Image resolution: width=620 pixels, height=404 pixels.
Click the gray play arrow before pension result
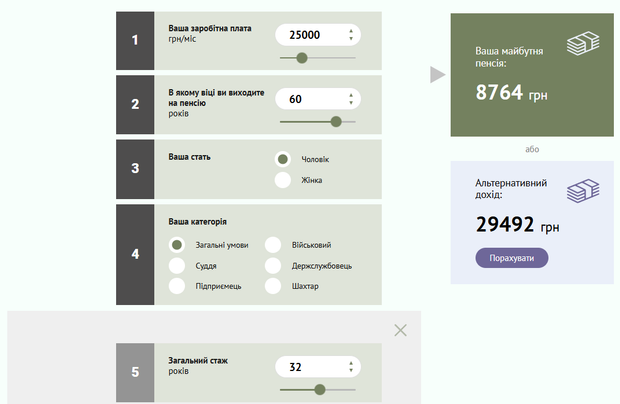click(x=437, y=75)
